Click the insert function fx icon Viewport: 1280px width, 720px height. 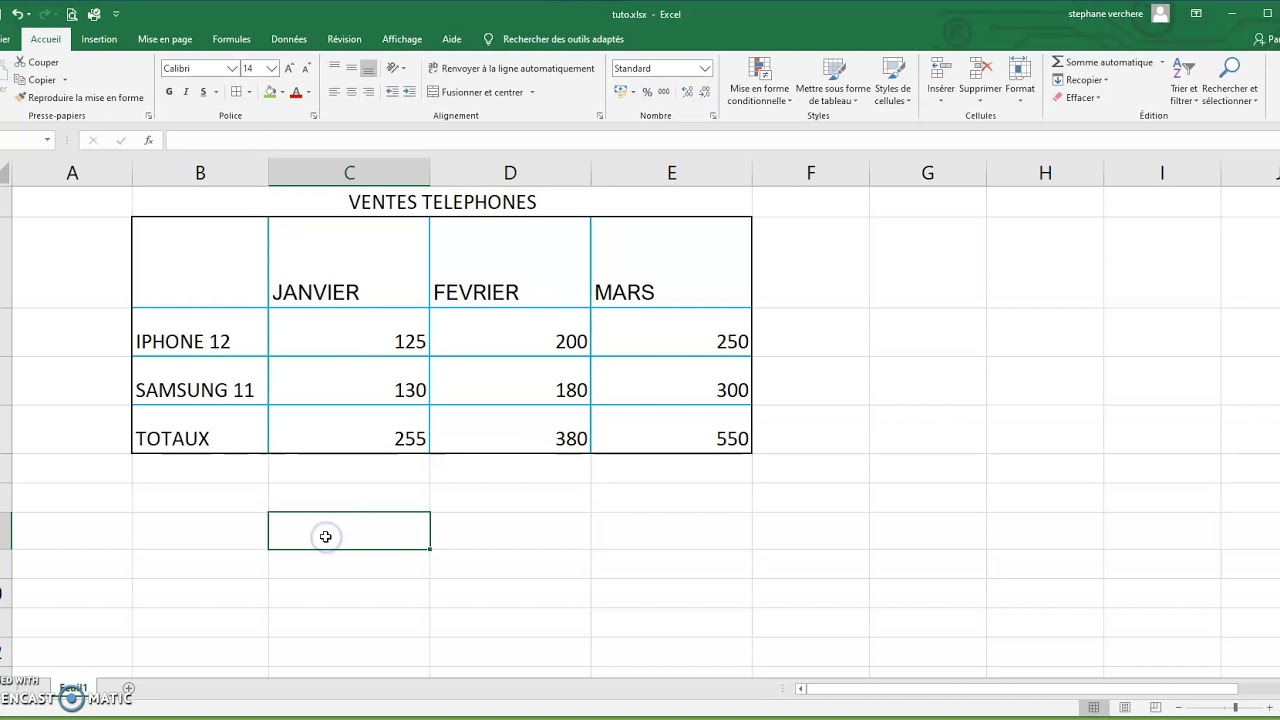149,140
